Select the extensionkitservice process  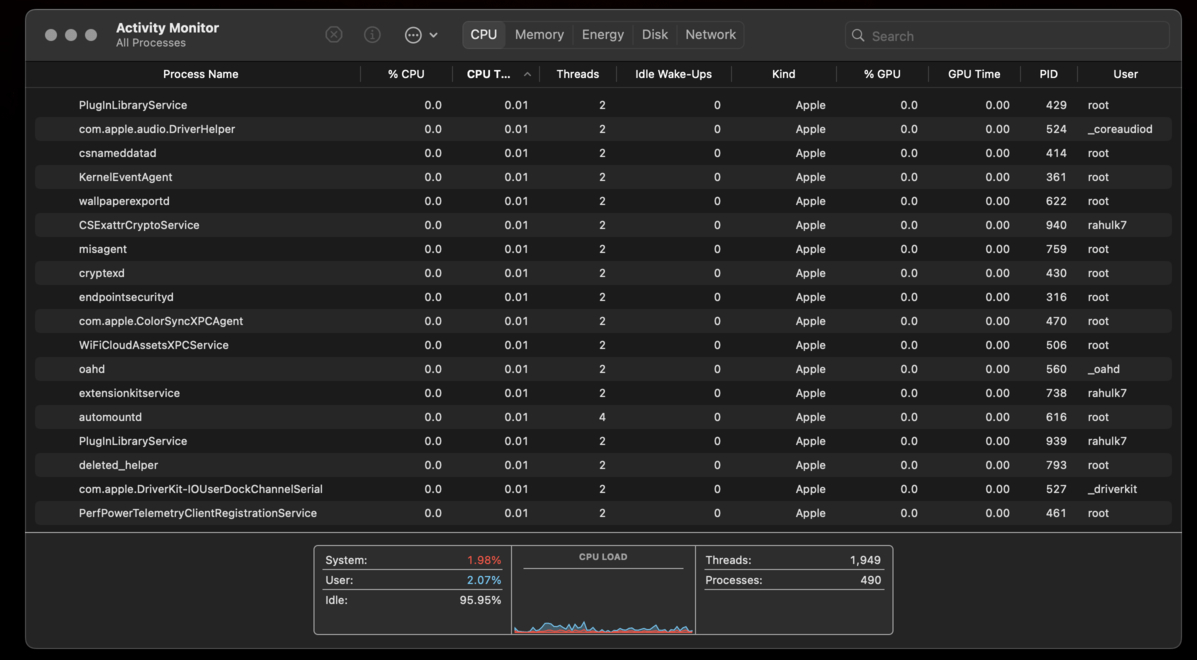click(x=603, y=394)
